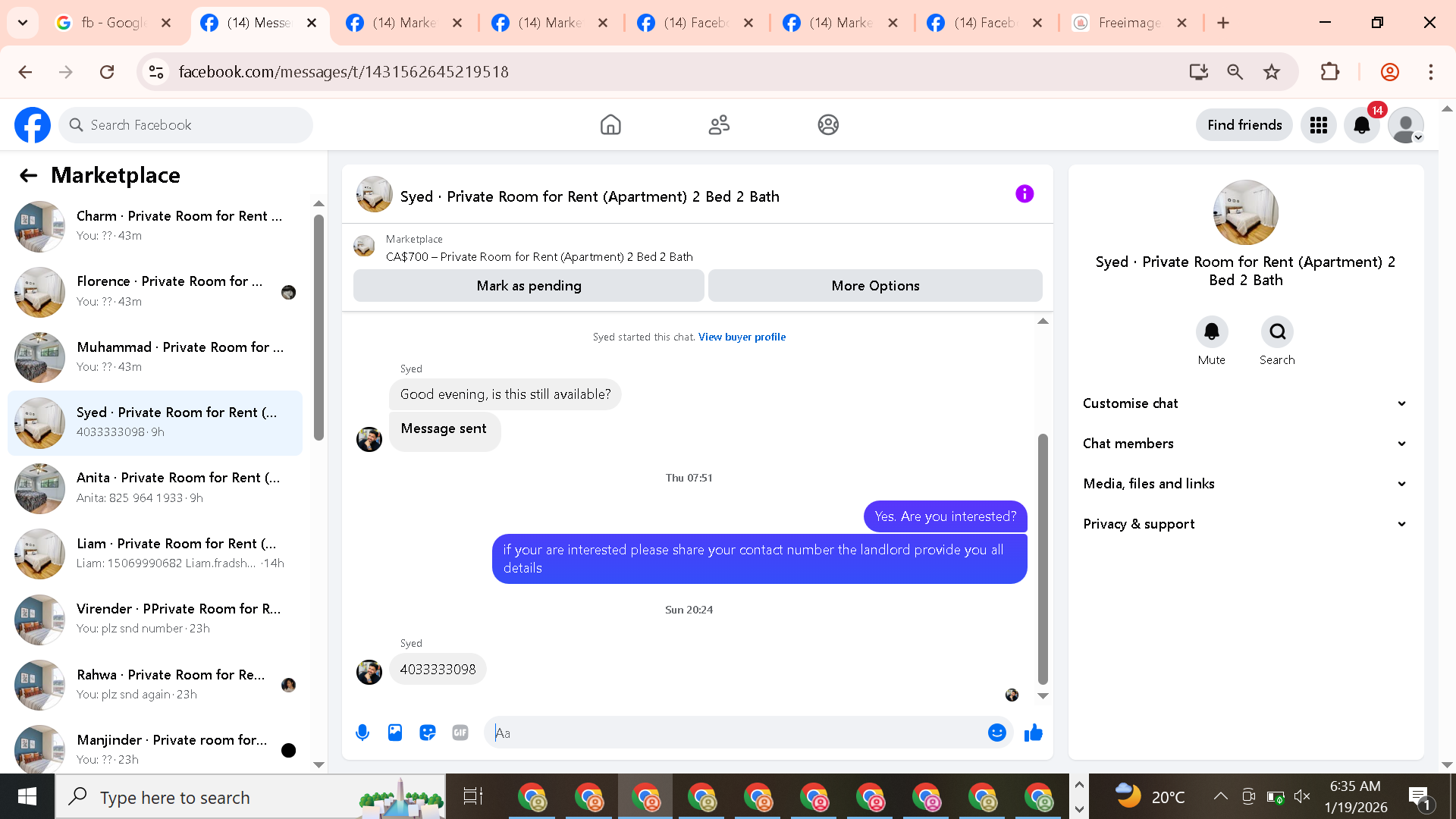Open the sticker picker icon

(428, 733)
